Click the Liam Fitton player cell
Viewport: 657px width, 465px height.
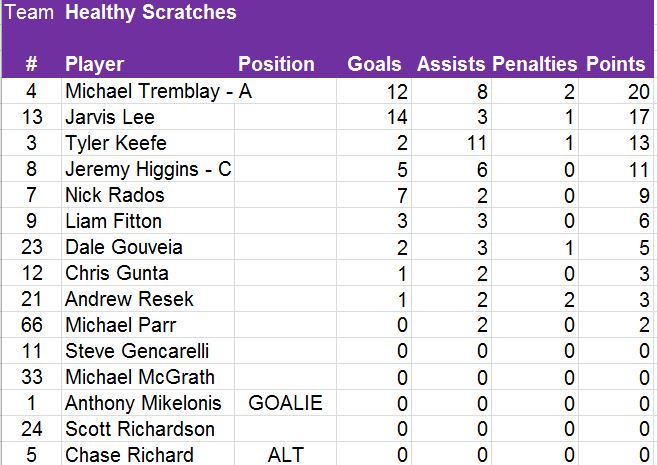click(x=113, y=221)
